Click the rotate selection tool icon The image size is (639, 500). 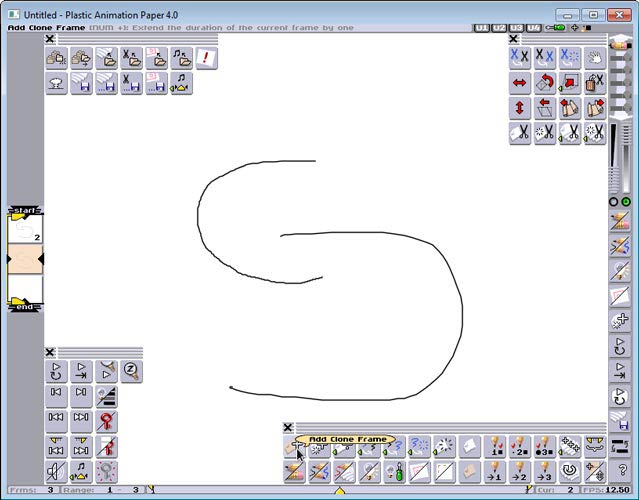(x=545, y=82)
